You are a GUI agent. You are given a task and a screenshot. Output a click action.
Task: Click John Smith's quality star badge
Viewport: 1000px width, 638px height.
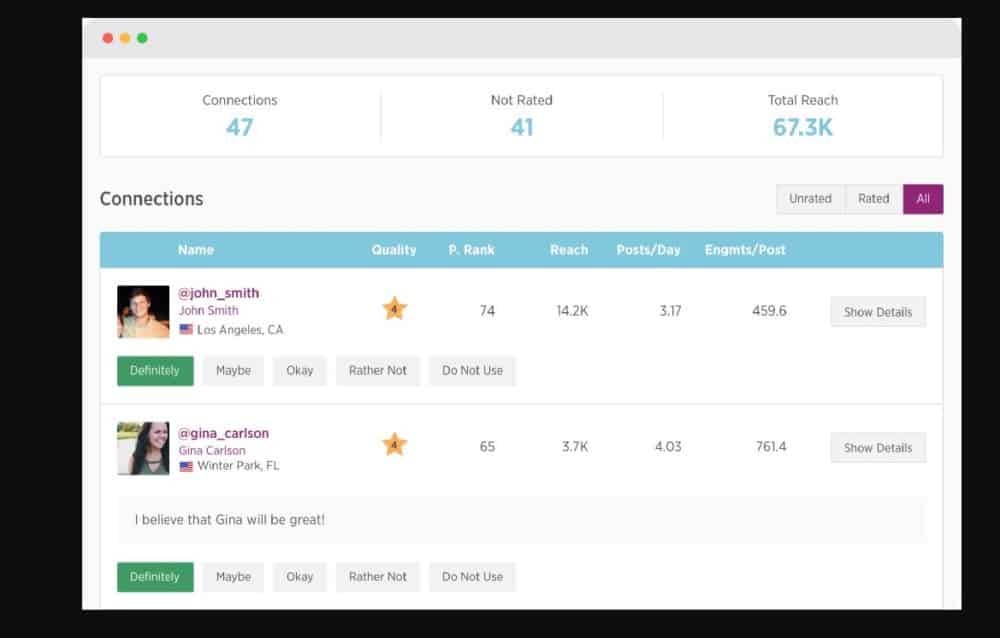(x=394, y=309)
